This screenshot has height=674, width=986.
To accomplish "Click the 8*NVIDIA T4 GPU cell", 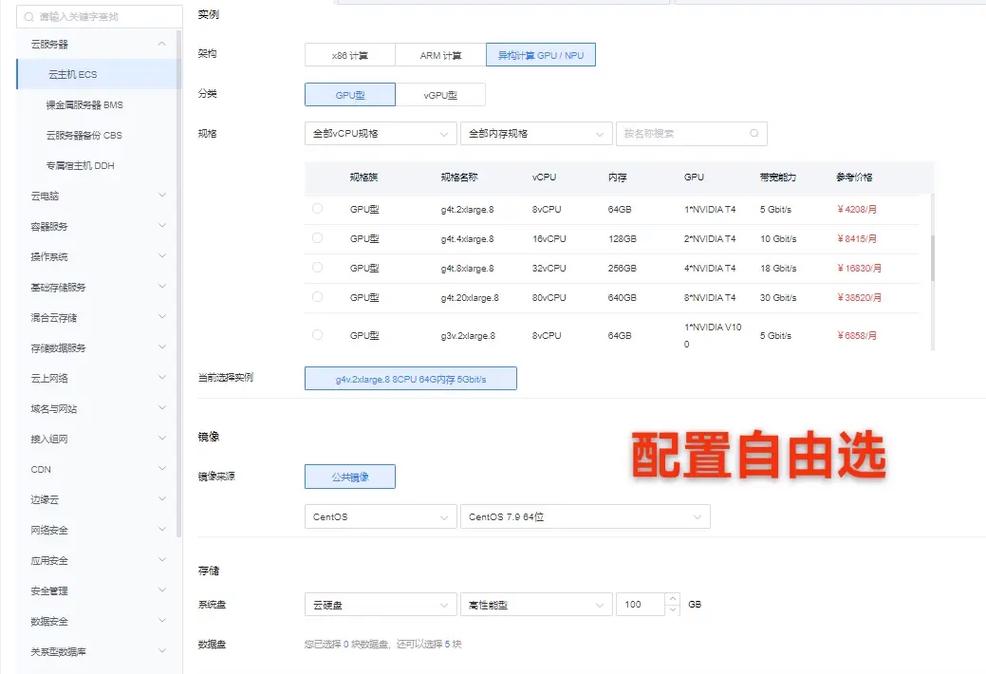I will tap(710, 297).
